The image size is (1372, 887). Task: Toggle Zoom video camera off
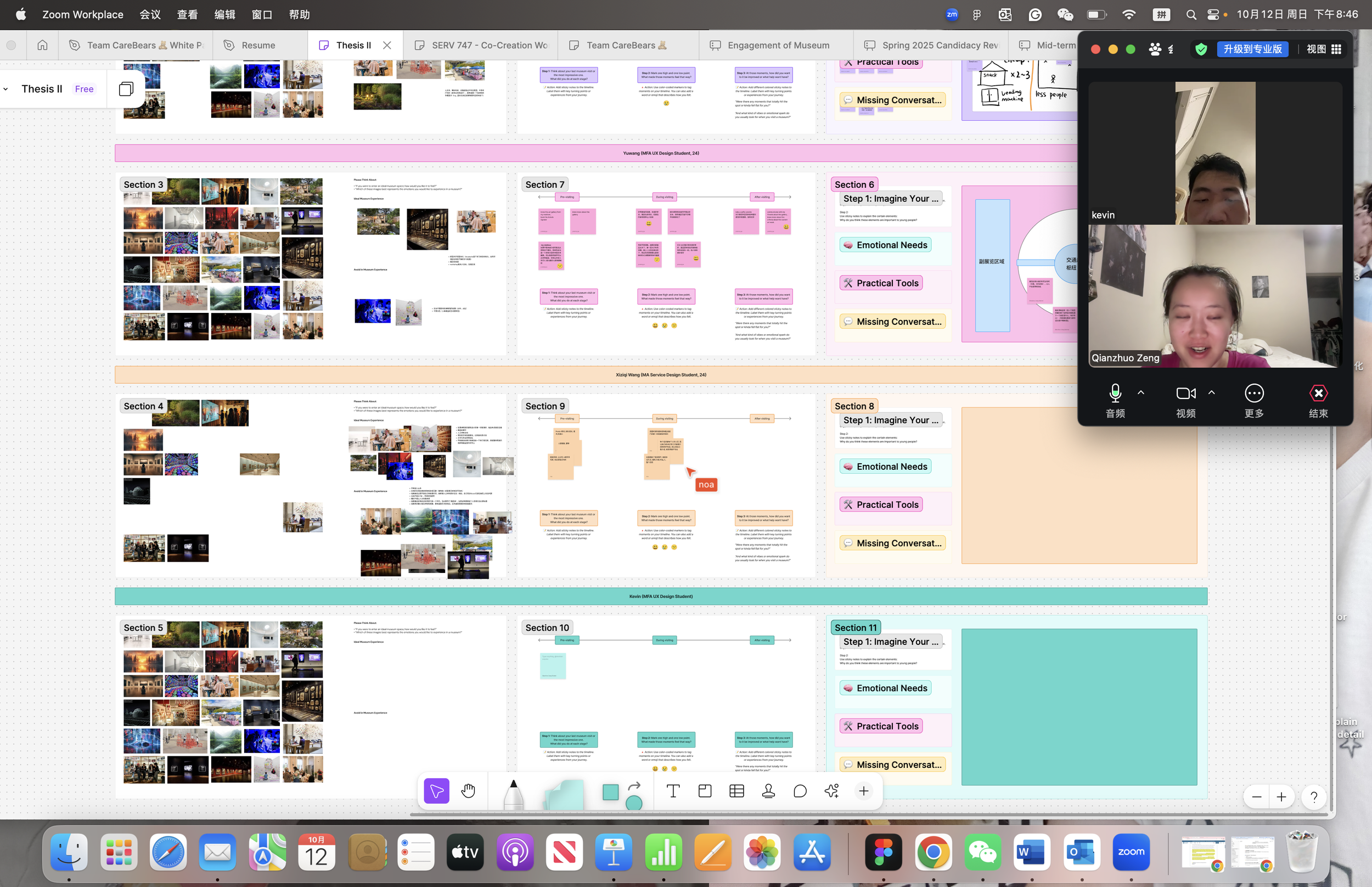pyautogui.click(x=1185, y=394)
